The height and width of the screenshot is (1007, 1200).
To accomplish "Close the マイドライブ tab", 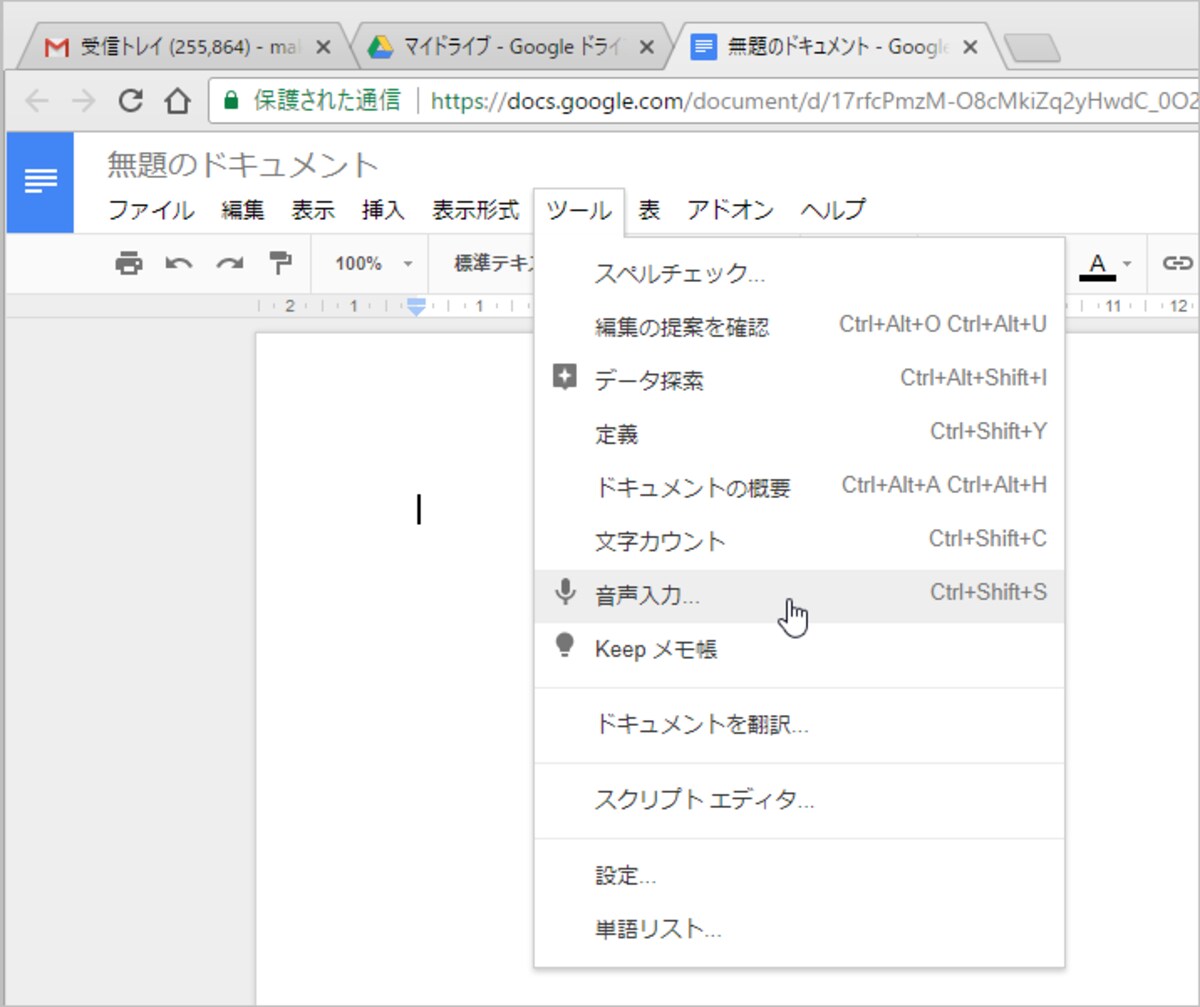I will point(646,47).
